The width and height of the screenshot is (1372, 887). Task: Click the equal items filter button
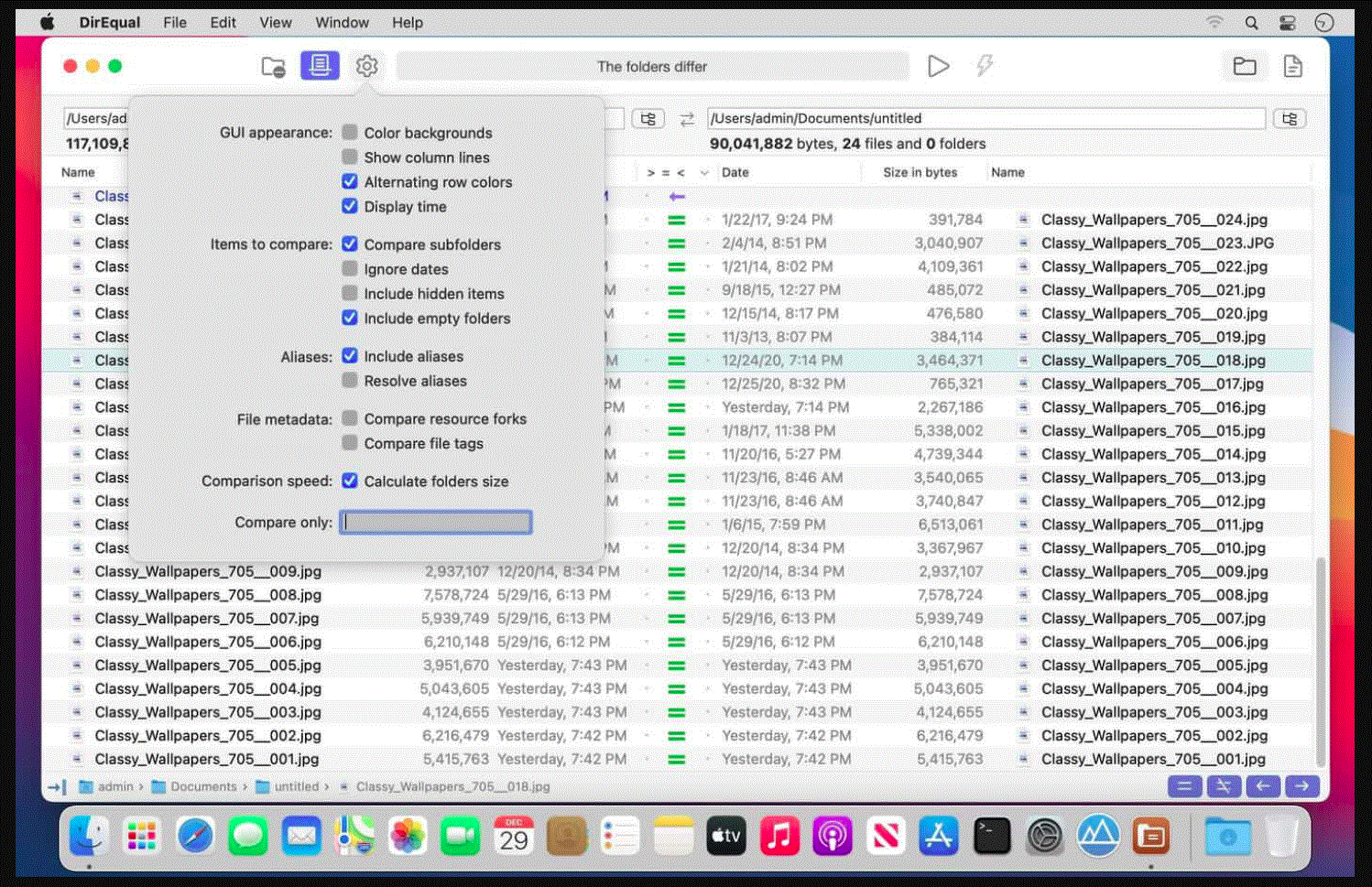1184,785
